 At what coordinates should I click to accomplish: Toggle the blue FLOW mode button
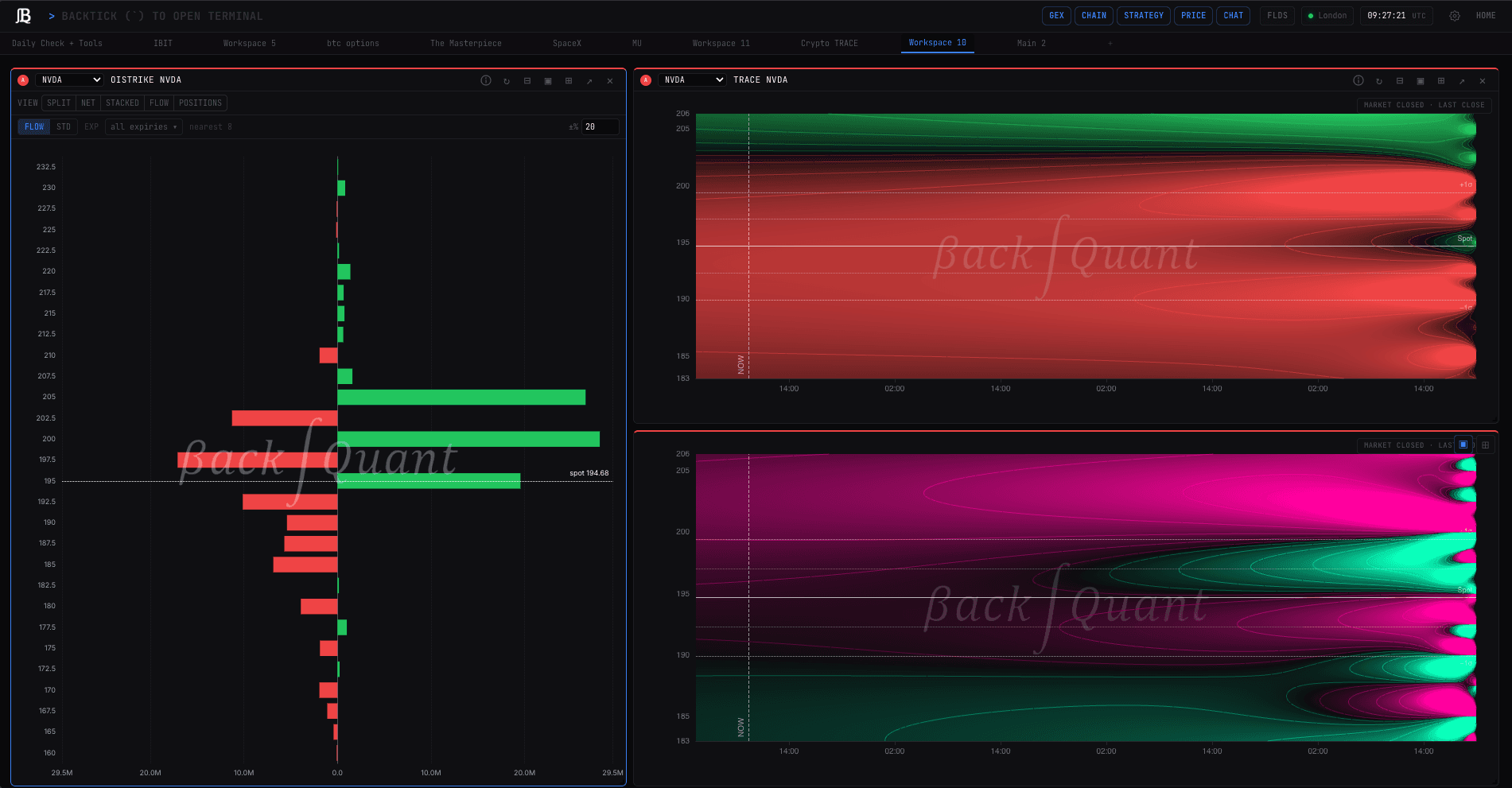pyautogui.click(x=34, y=127)
